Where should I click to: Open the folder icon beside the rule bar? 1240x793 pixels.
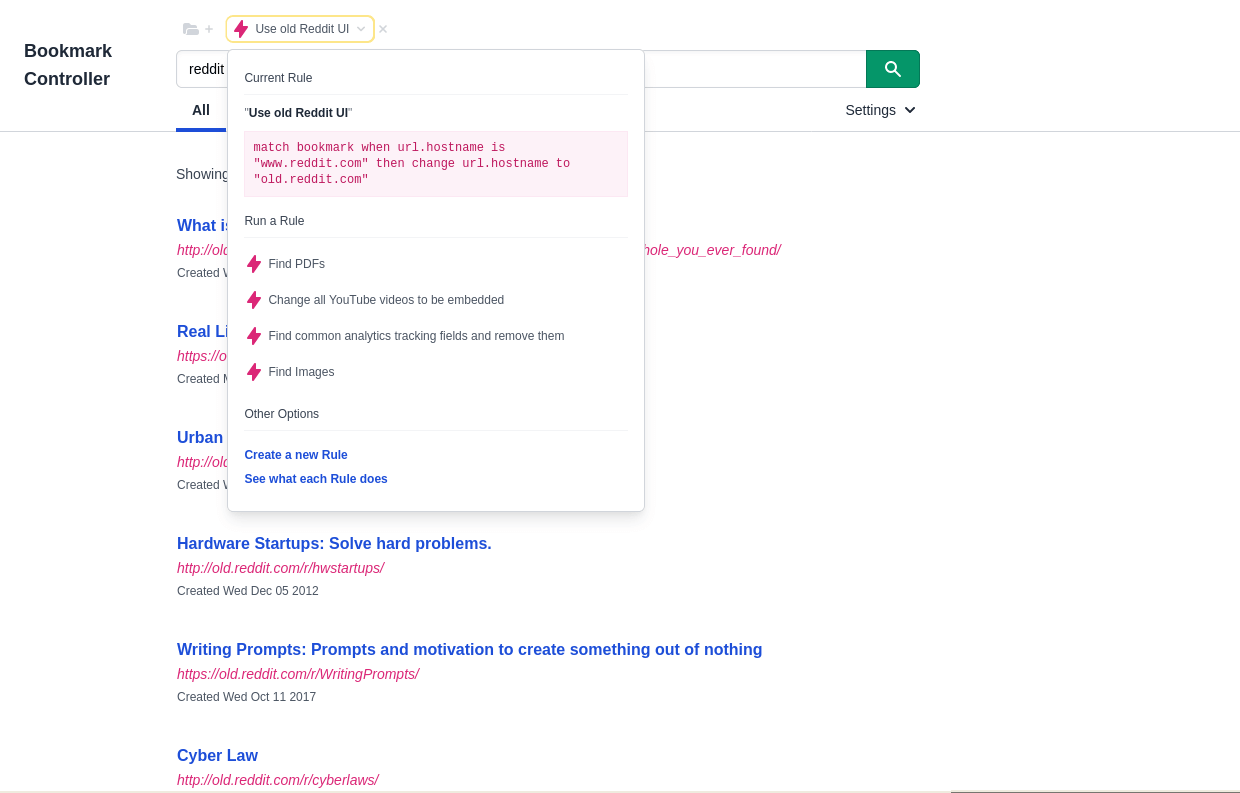(190, 29)
